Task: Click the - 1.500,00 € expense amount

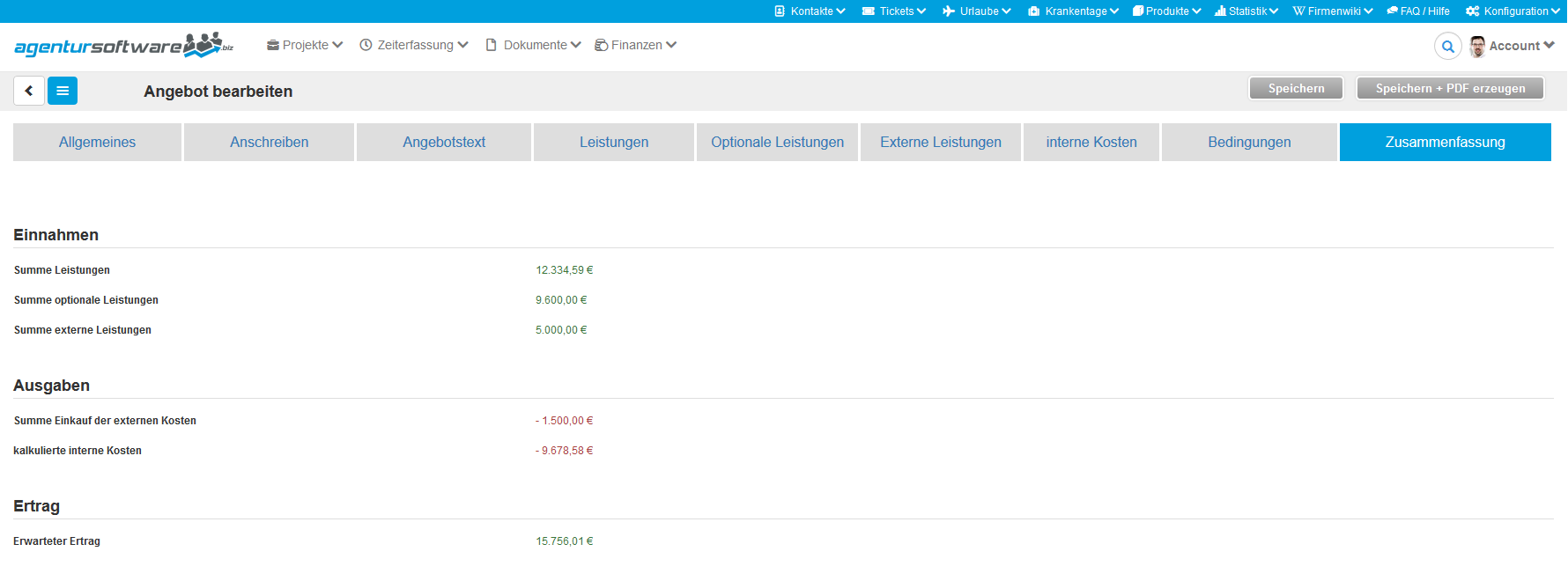Action: pos(565,421)
